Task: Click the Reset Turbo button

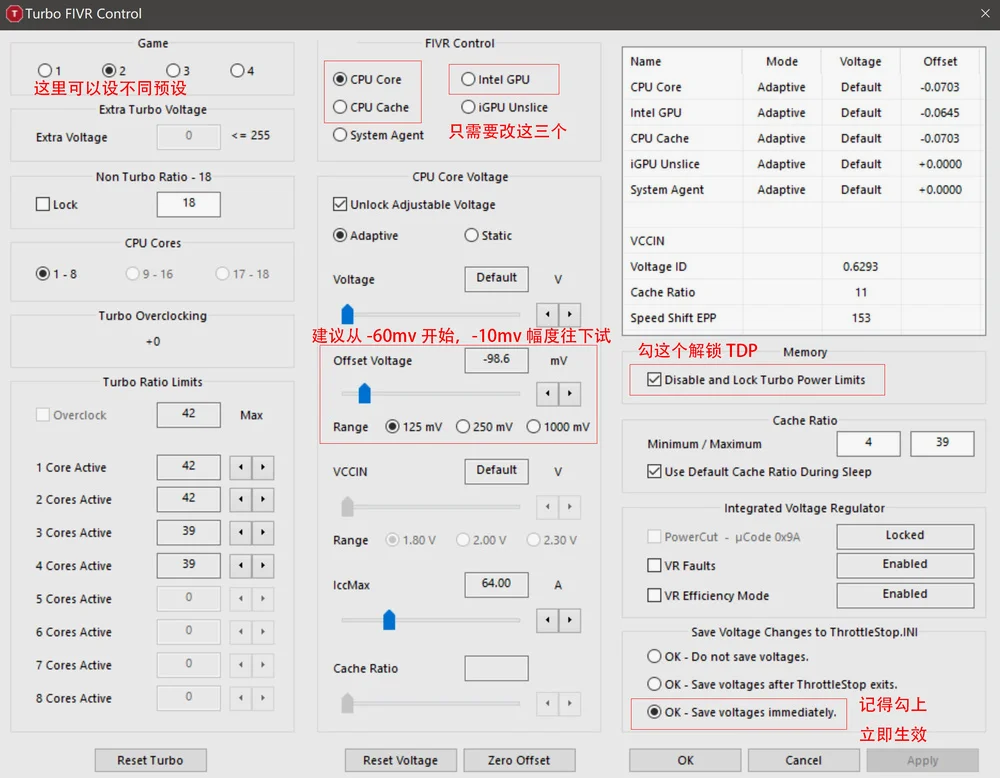Action: click(151, 760)
